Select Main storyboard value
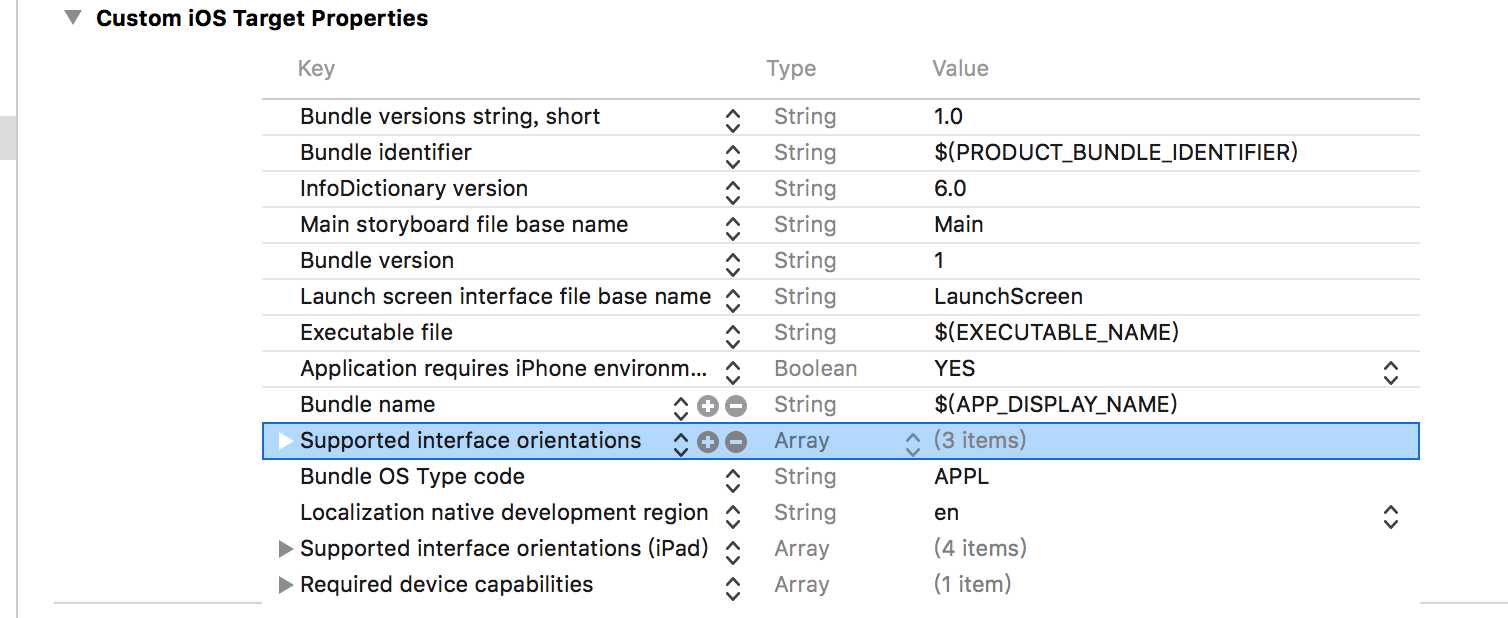Viewport: 1508px width, 618px height. click(x=958, y=225)
